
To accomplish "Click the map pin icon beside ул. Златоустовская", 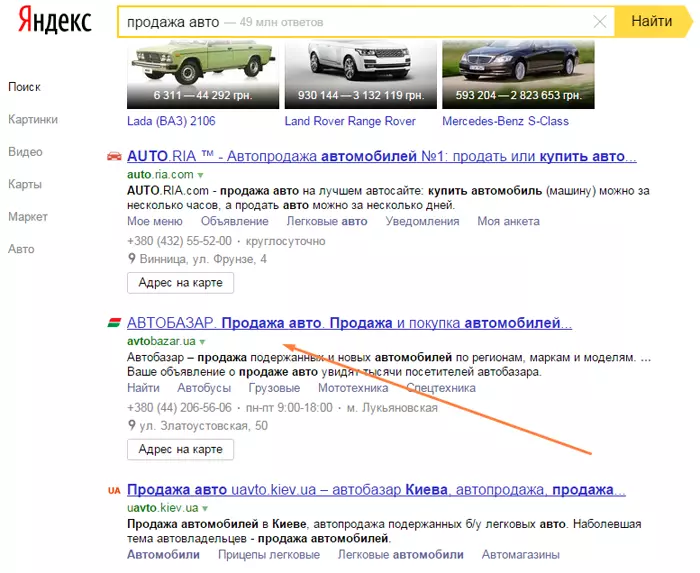I will pos(132,425).
